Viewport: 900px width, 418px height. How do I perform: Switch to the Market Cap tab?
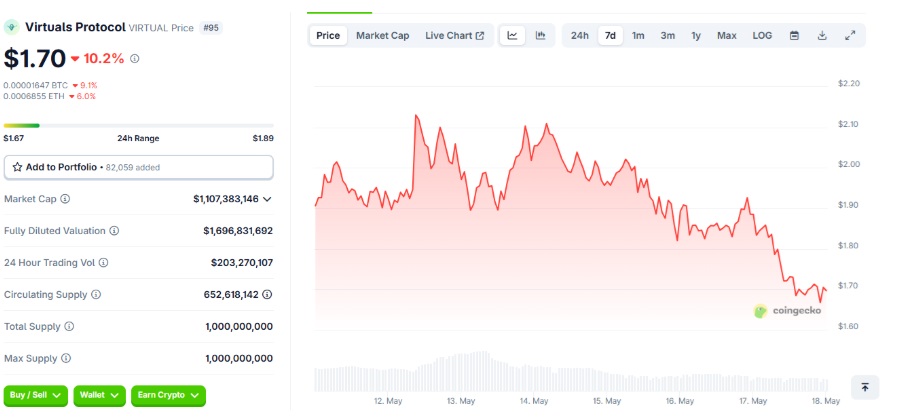point(382,36)
